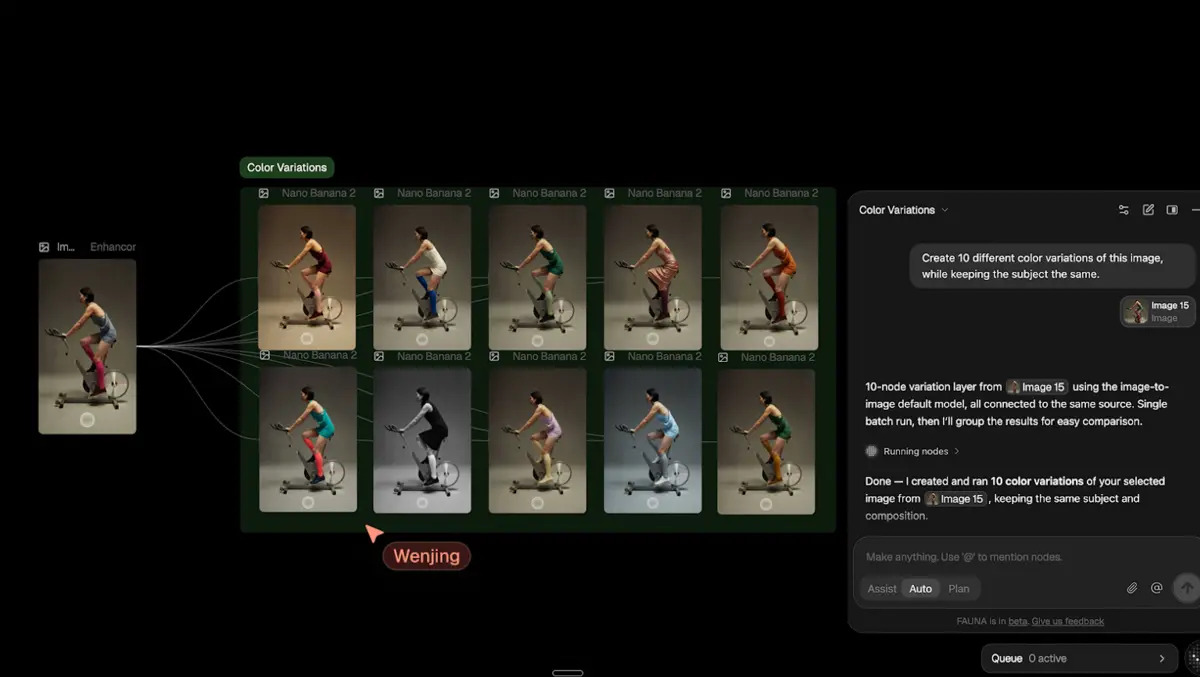Expand the Queue panel chevron
The height and width of the screenshot is (677, 1200).
coord(1161,658)
